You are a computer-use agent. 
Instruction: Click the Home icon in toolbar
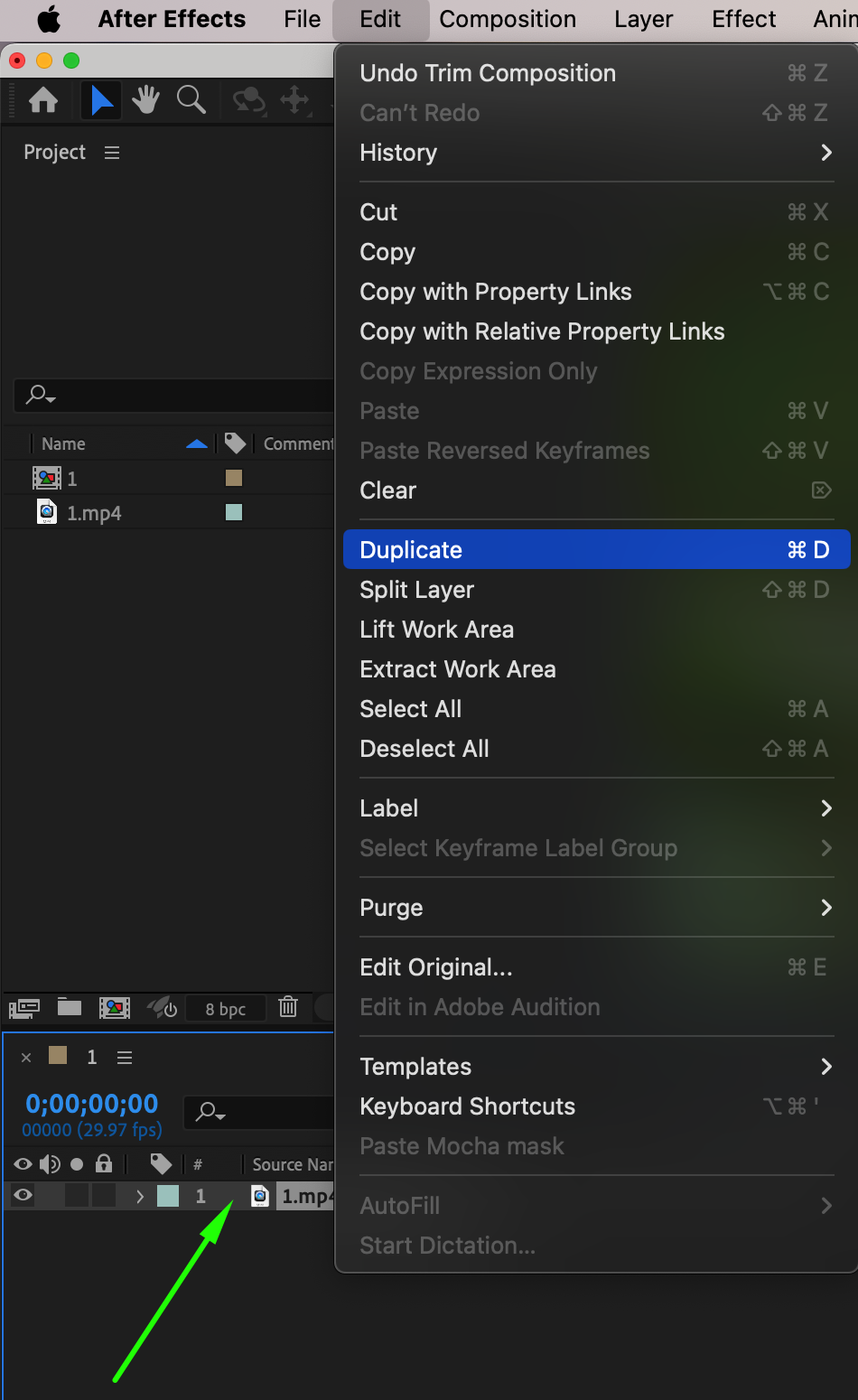tap(43, 100)
